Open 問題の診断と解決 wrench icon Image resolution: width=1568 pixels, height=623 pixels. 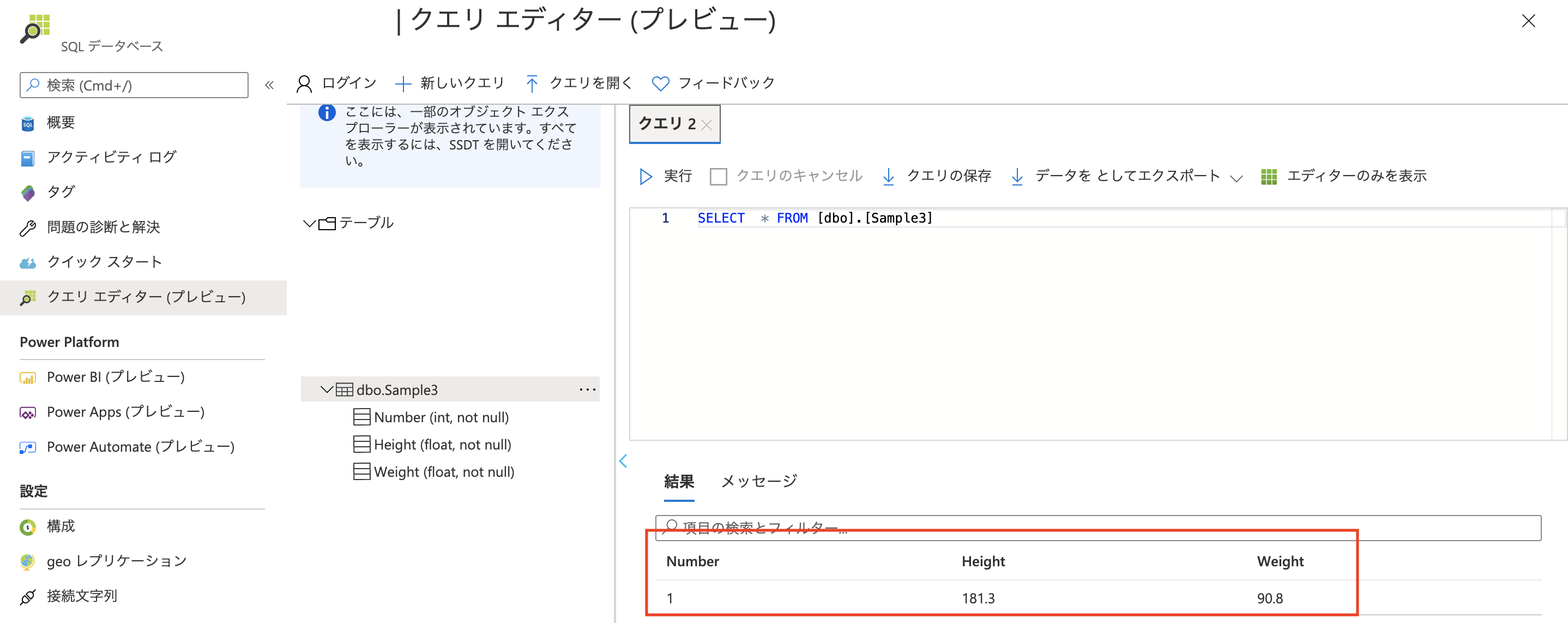pyautogui.click(x=27, y=228)
